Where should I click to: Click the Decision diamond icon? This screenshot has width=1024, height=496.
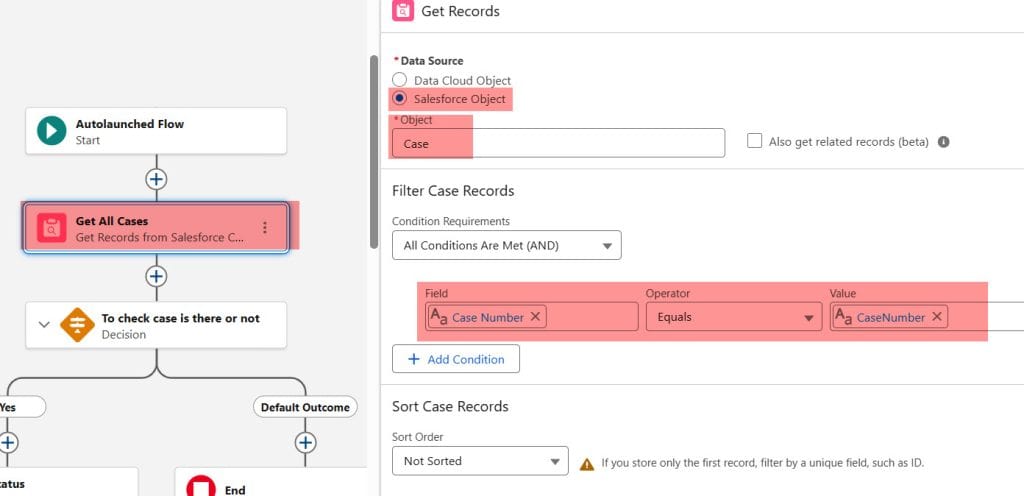point(77,324)
